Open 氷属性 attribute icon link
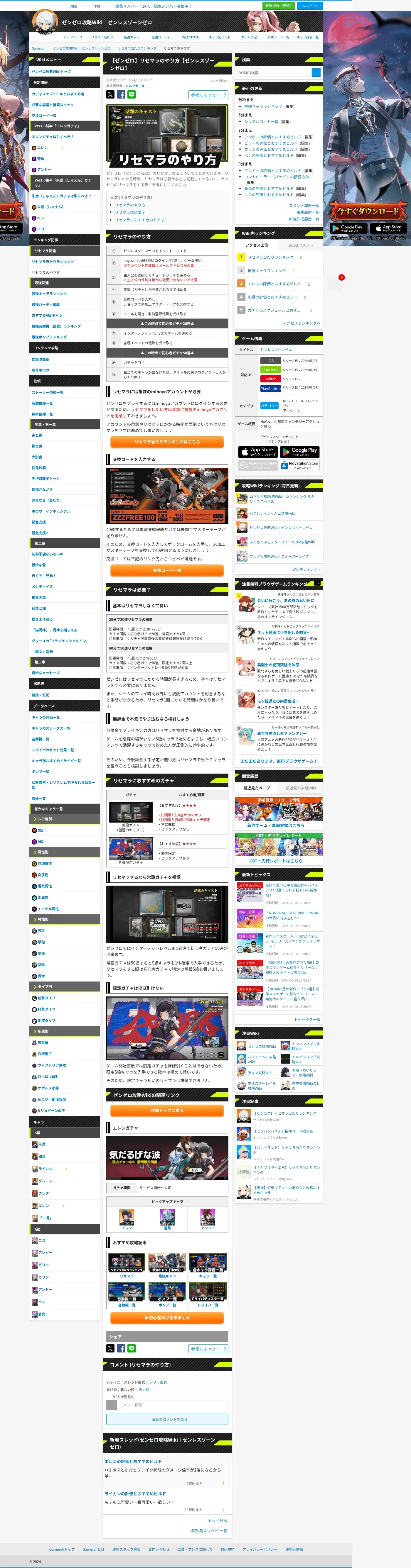This screenshot has height=1568, width=411. [34, 897]
